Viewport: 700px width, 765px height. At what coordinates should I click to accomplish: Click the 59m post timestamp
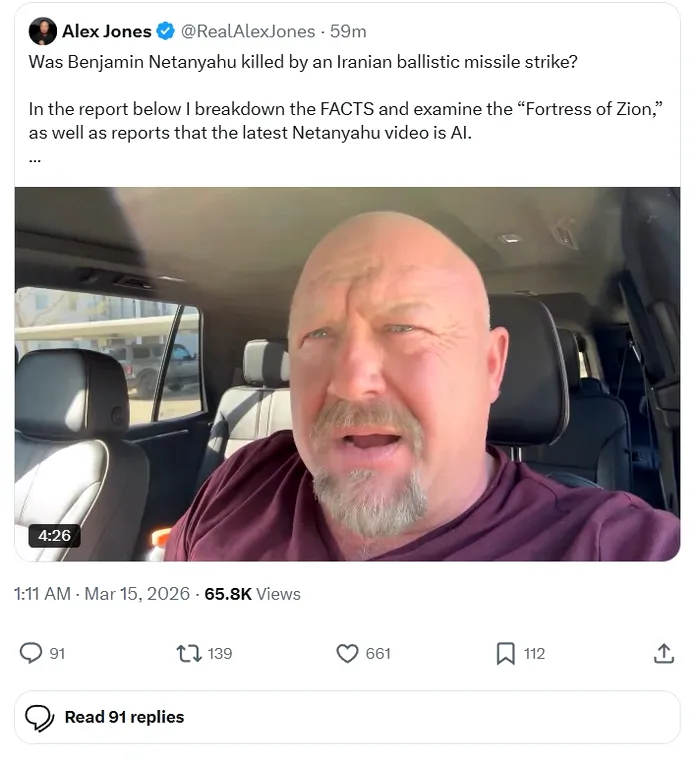coord(349,32)
